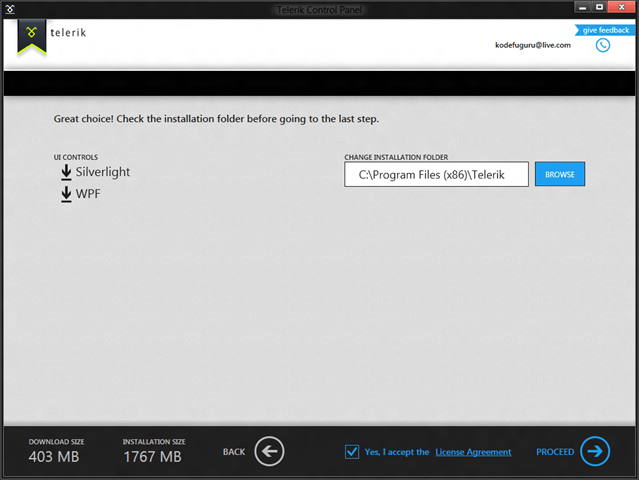
Task: Click the give feedback ribbon
Action: (605, 30)
